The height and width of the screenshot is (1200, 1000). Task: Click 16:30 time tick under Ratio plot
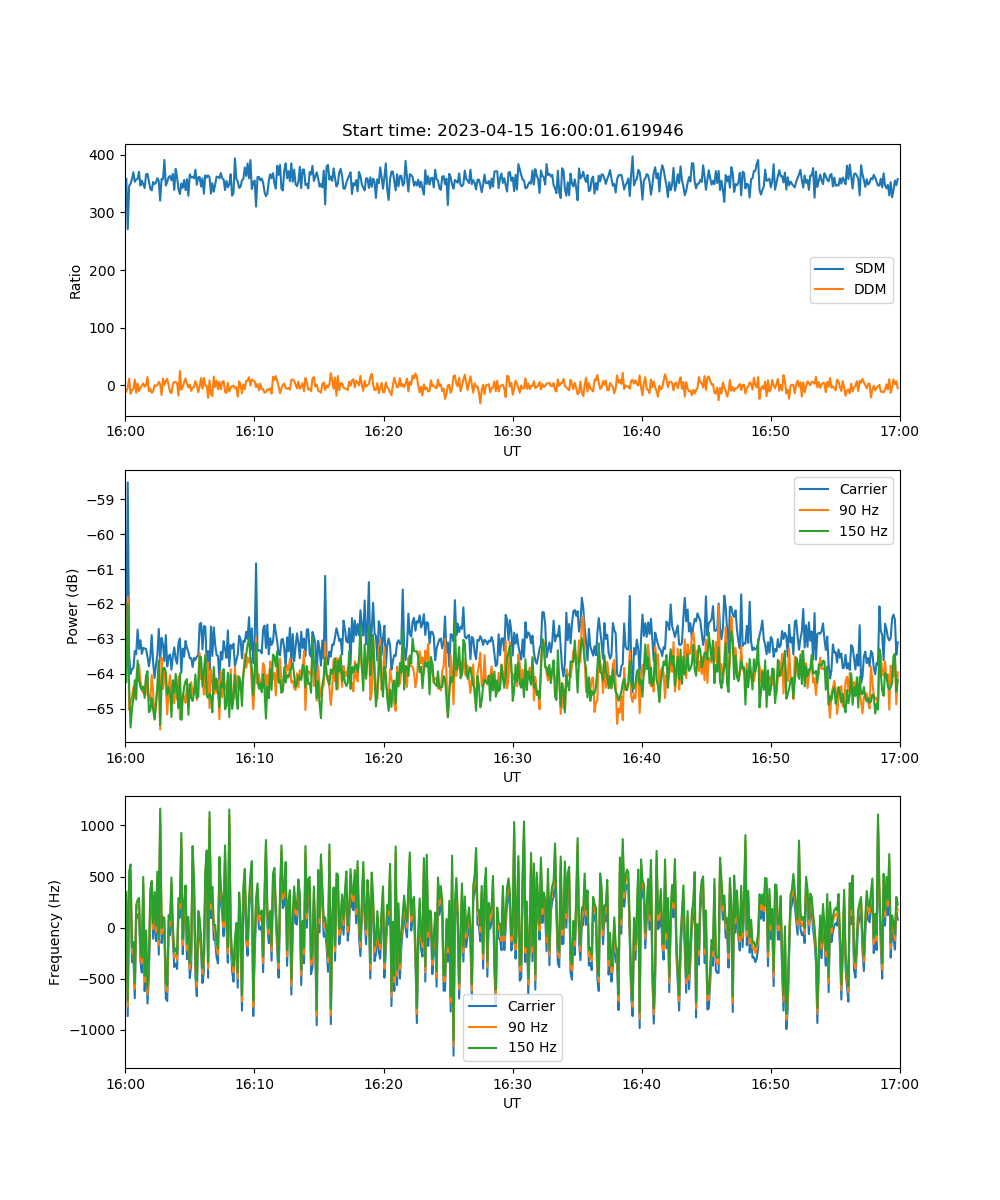[x=512, y=431]
